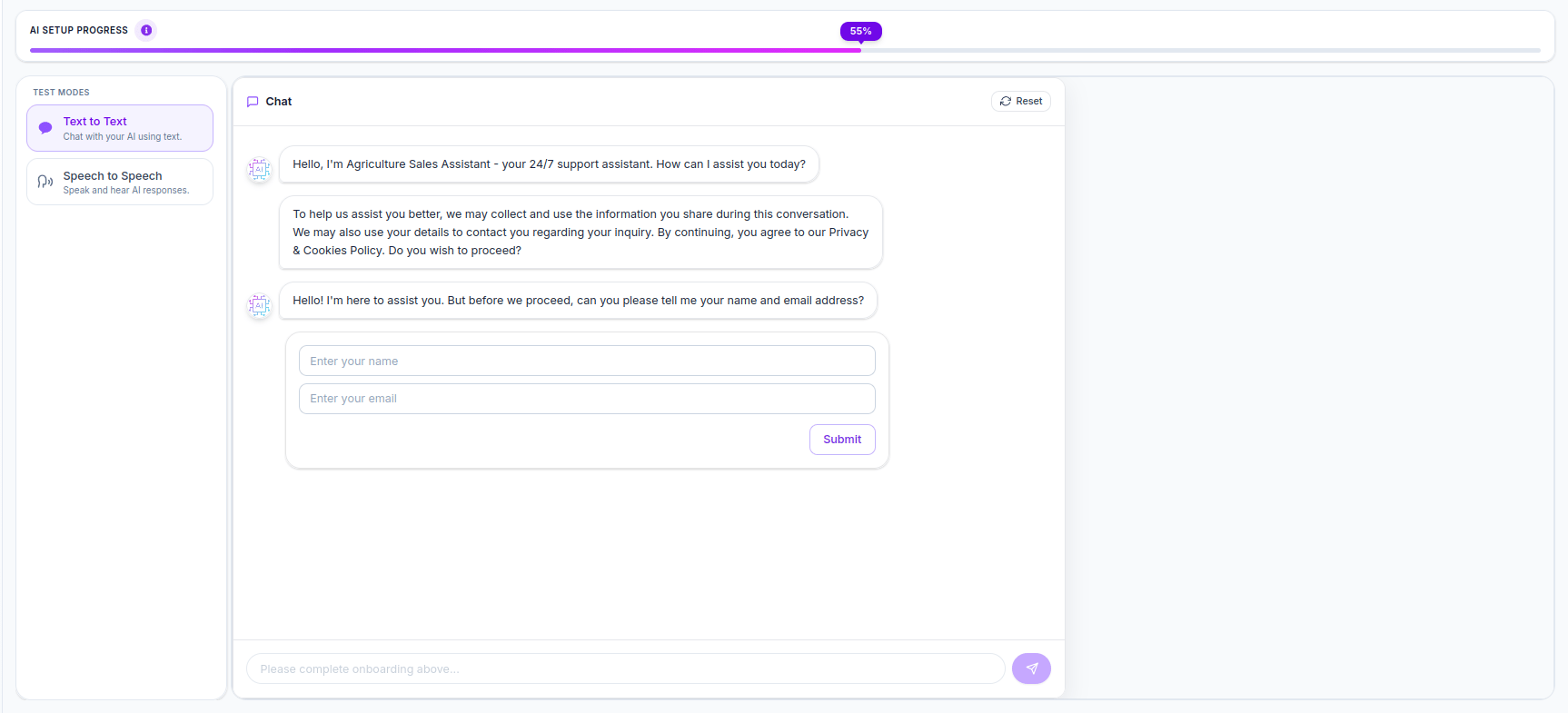Click the AI Setup Progress info icon

pyautogui.click(x=146, y=30)
